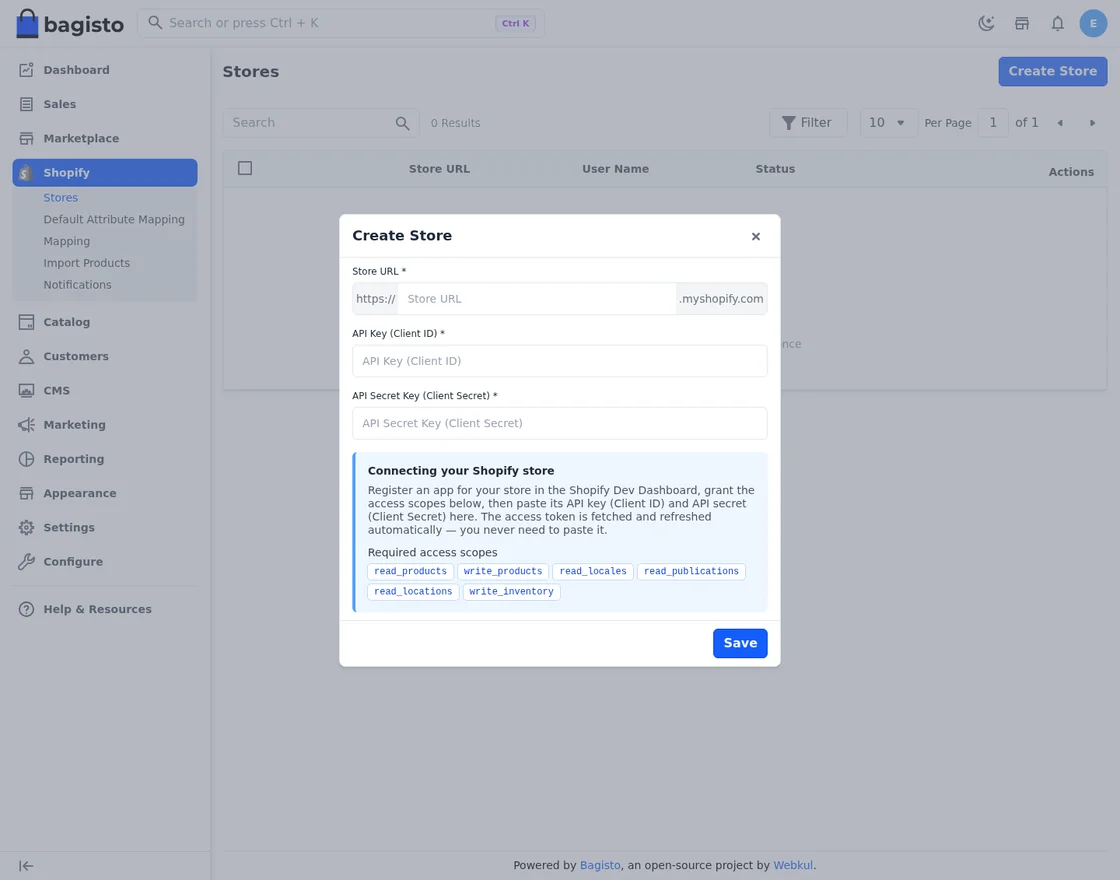Click the page number input
This screenshot has height=880, width=1120.
[993, 123]
